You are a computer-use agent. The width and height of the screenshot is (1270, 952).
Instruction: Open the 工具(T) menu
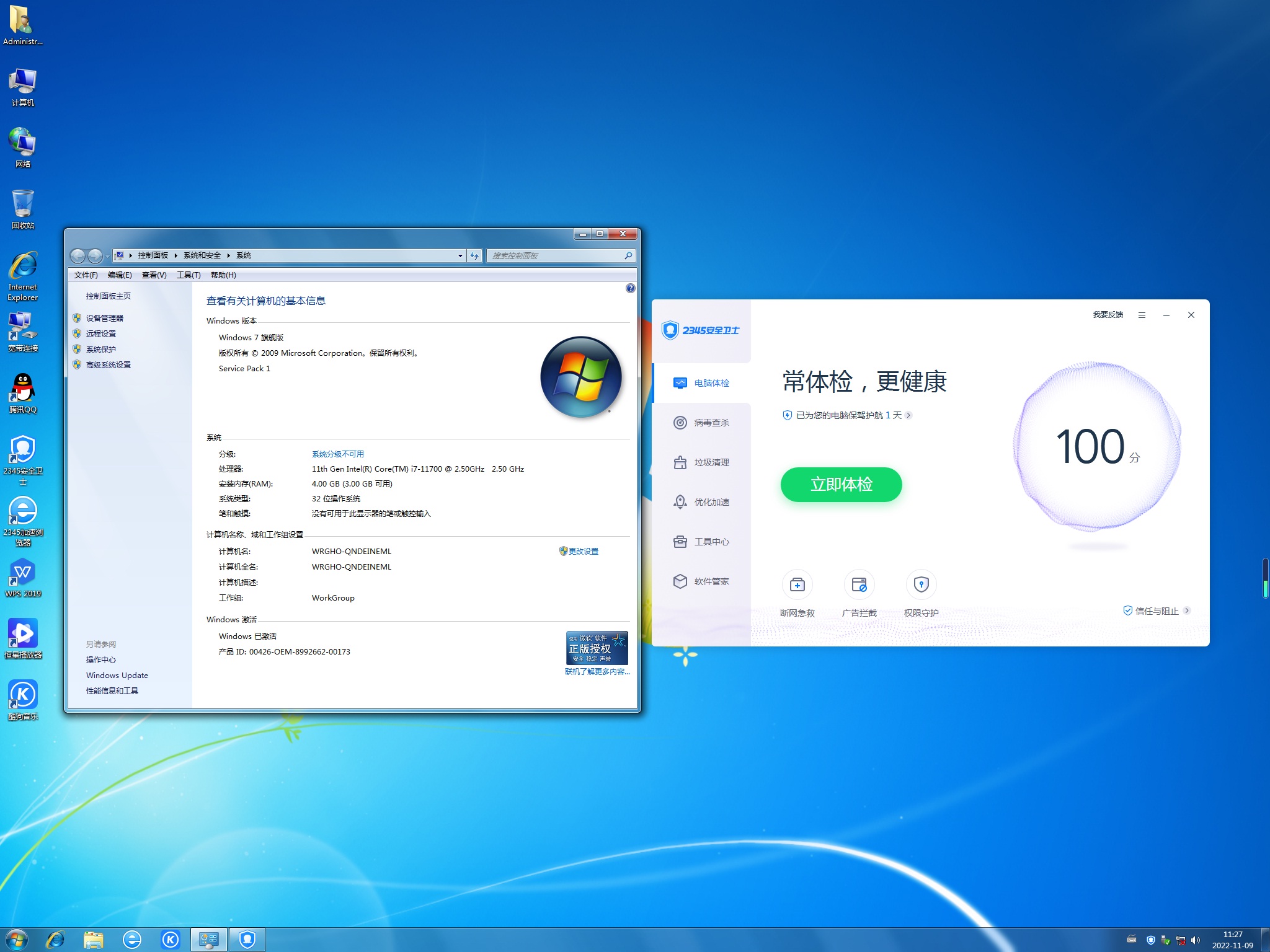coord(189,275)
